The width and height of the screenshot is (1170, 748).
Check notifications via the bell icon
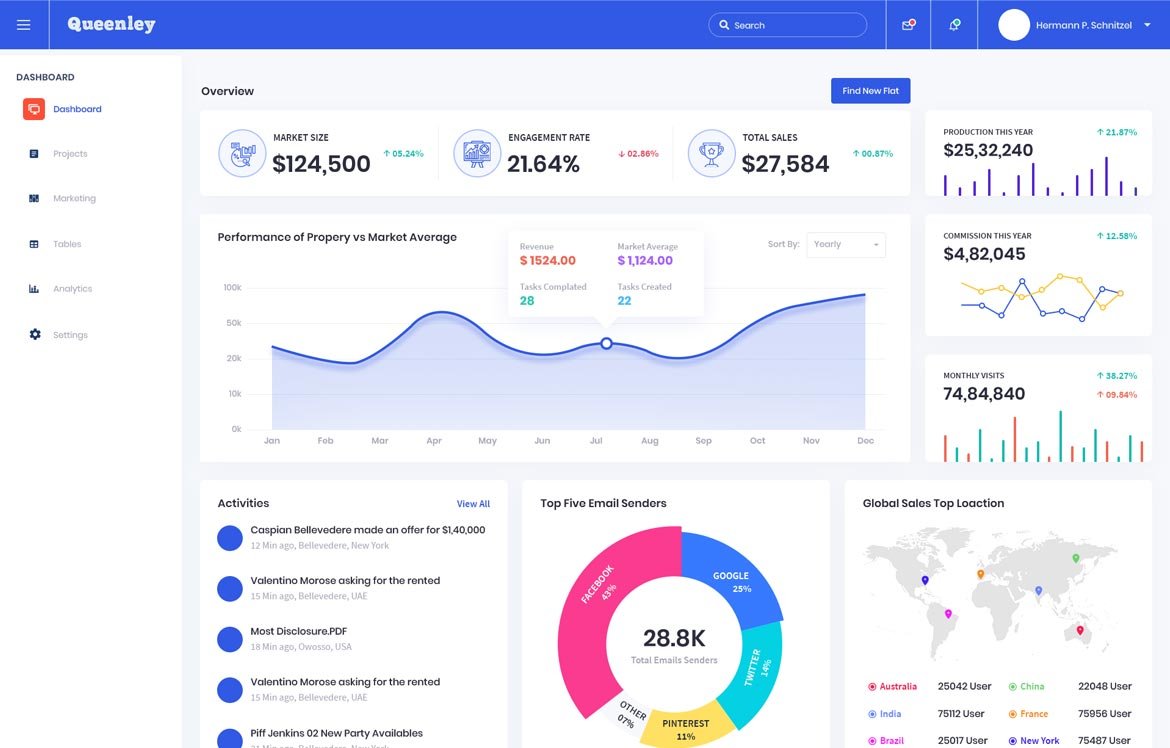pyautogui.click(x=953, y=24)
